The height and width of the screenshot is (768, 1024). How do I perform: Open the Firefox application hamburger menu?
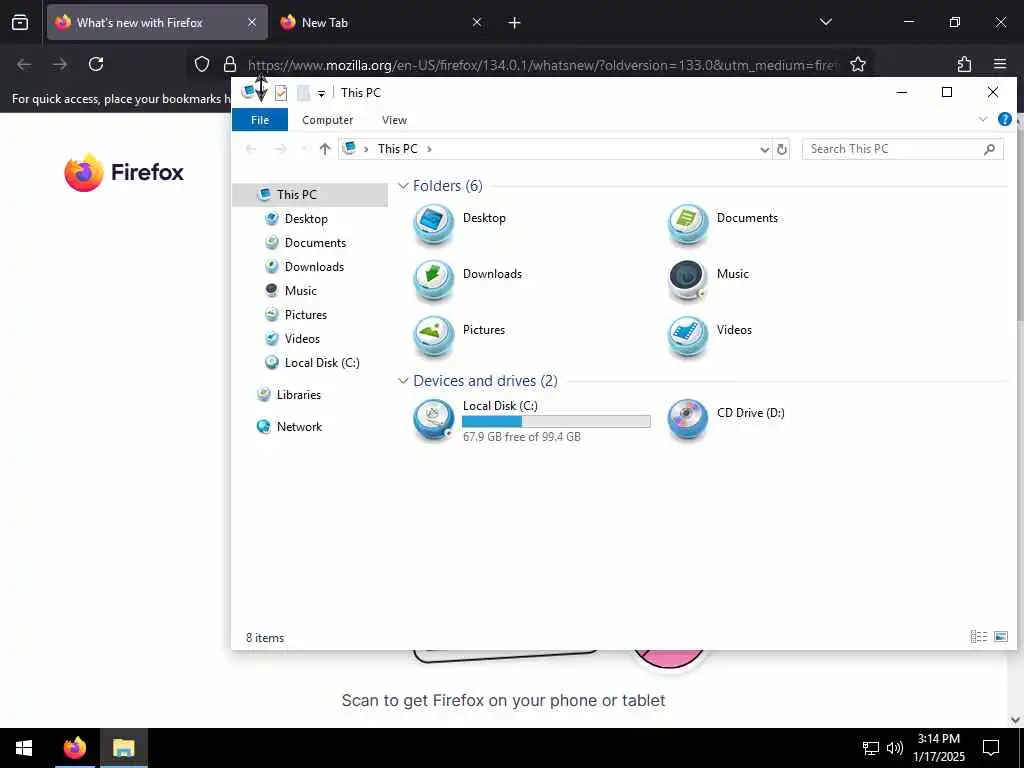click(x=1000, y=64)
